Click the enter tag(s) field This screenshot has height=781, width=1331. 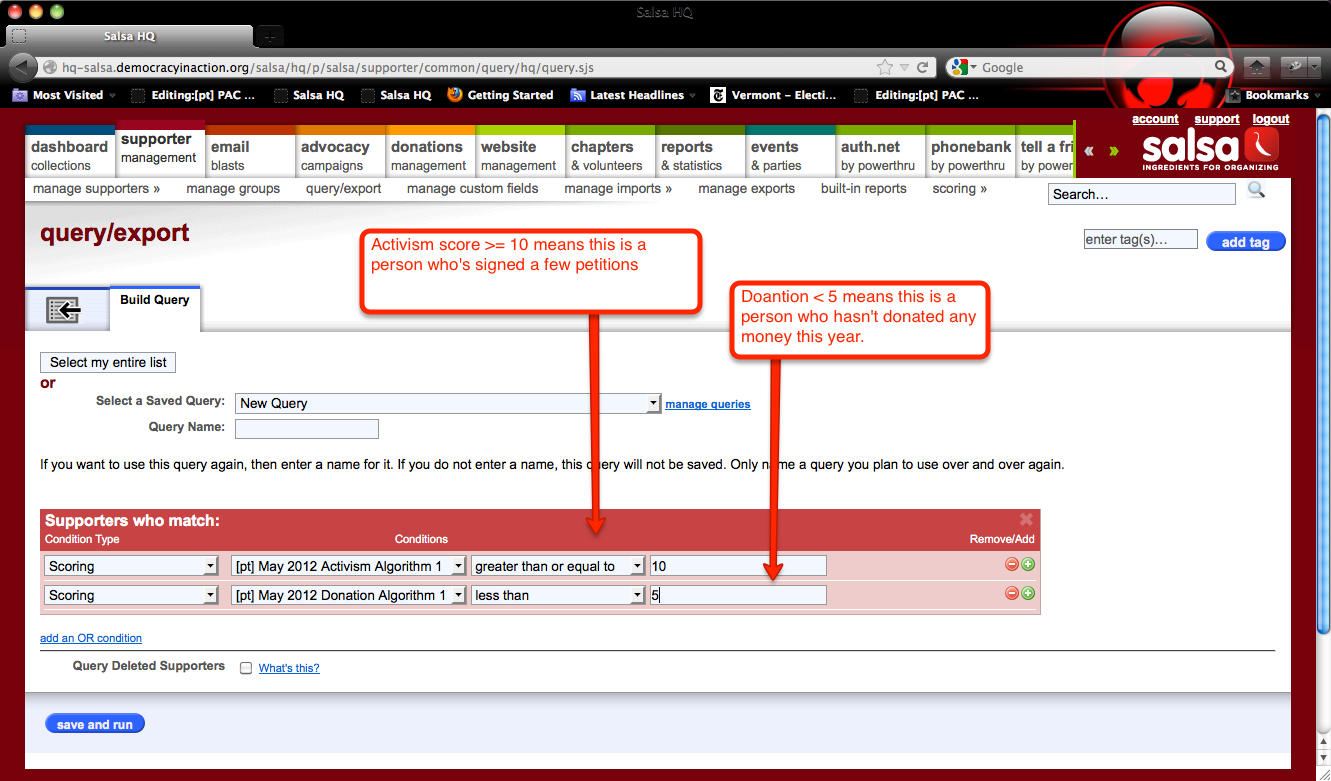pyautogui.click(x=1140, y=240)
